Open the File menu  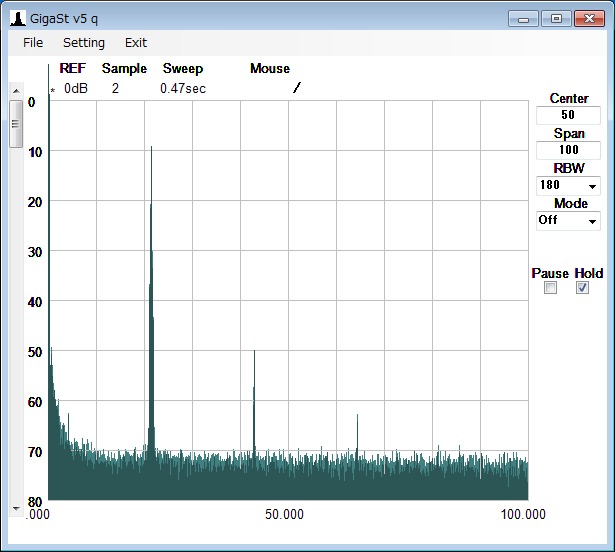[x=33, y=43]
